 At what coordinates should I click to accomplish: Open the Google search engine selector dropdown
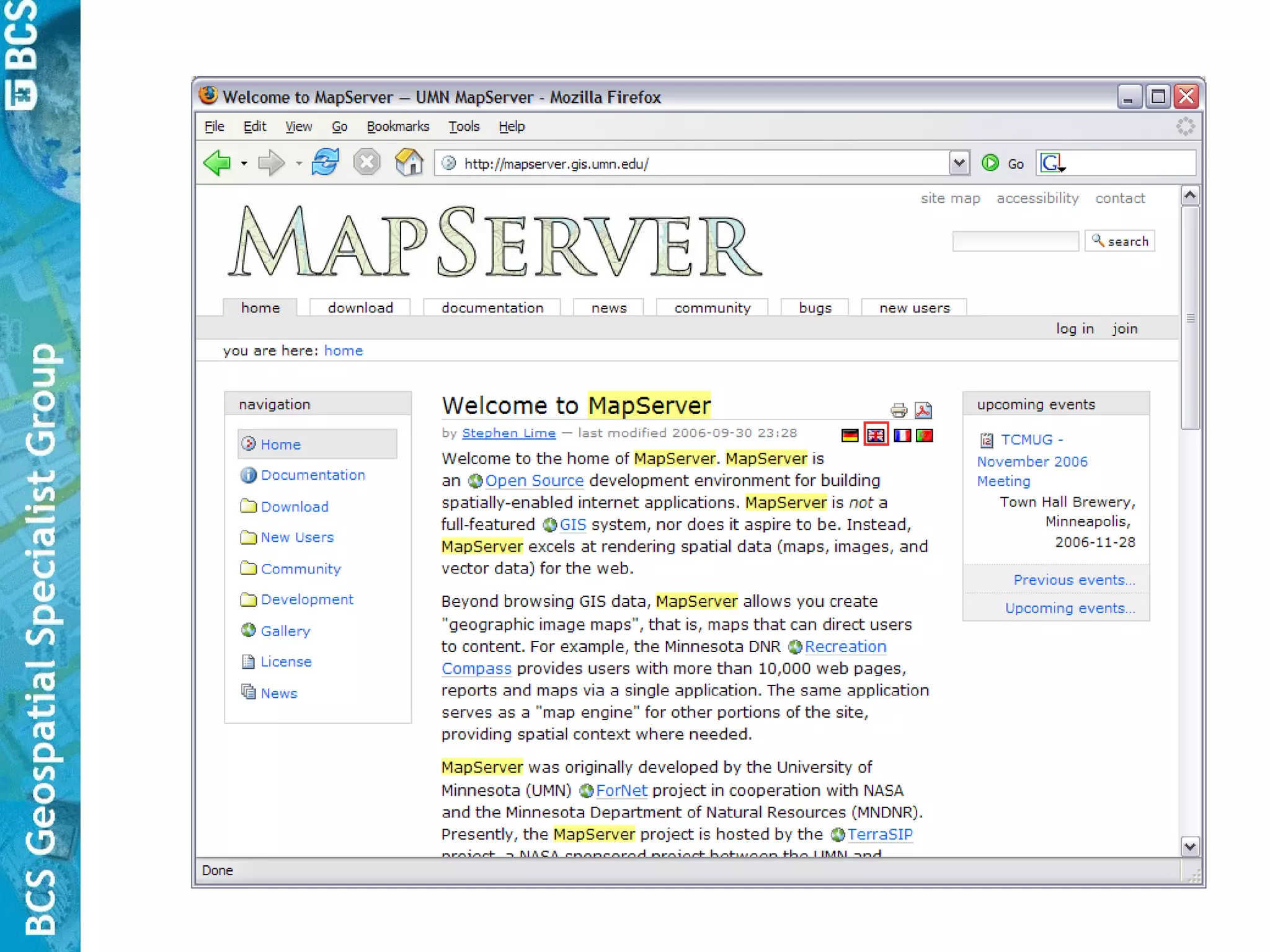(x=1053, y=164)
